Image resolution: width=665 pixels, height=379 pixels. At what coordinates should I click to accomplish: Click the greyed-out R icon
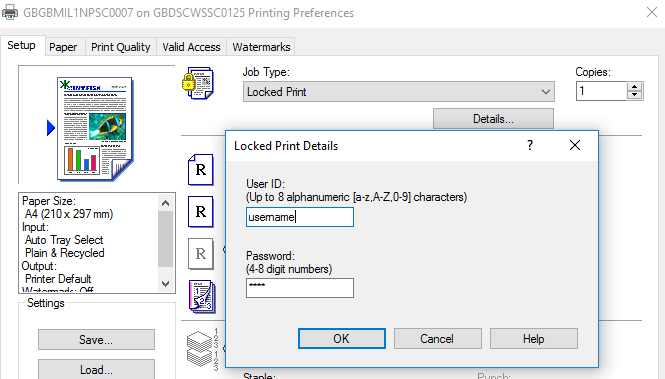pyautogui.click(x=201, y=254)
